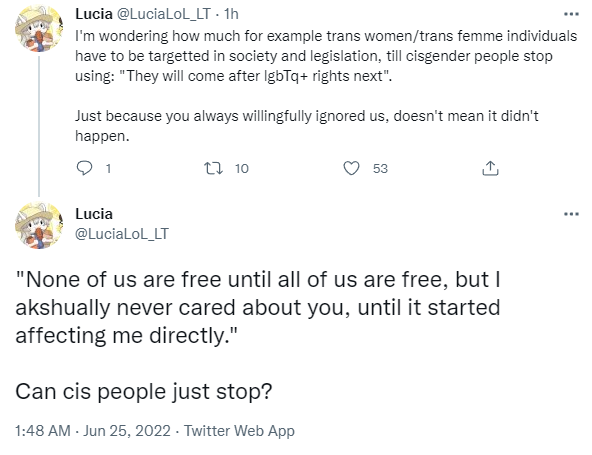
Task: Open Lucia's avatar on the main tweet
Action: (x=39, y=225)
